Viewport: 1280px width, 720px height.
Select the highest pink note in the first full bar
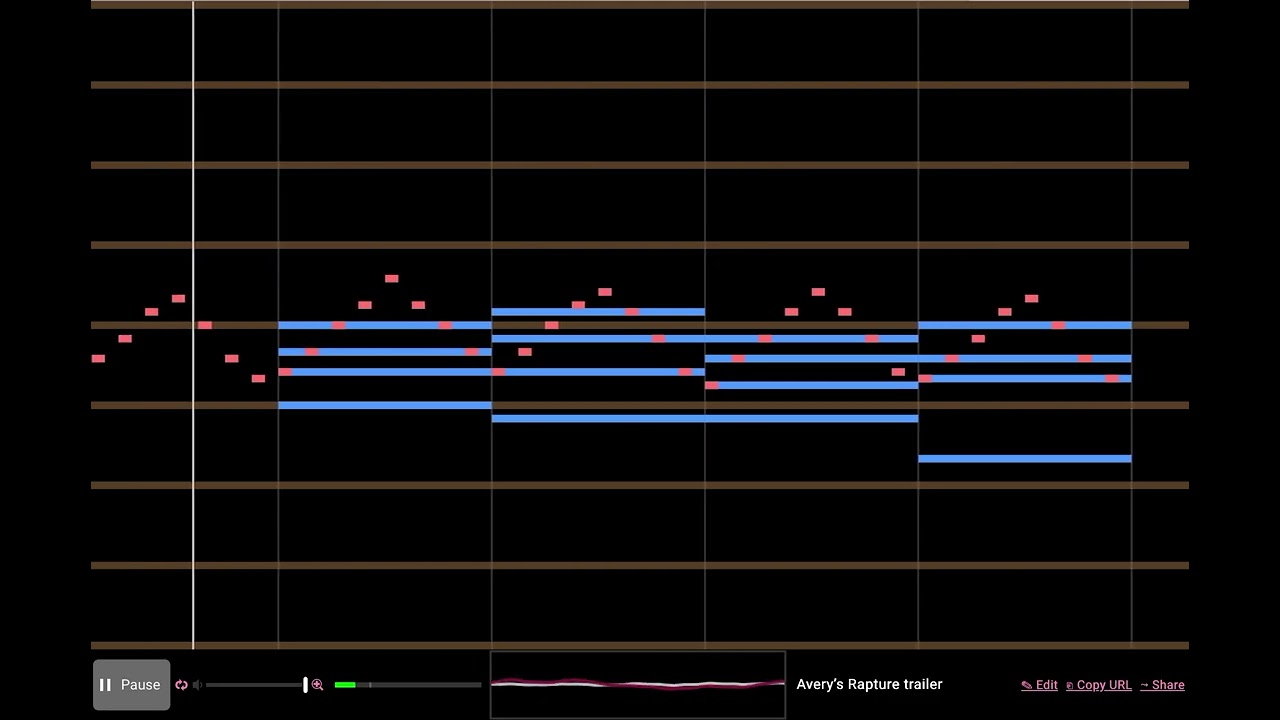pos(392,279)
